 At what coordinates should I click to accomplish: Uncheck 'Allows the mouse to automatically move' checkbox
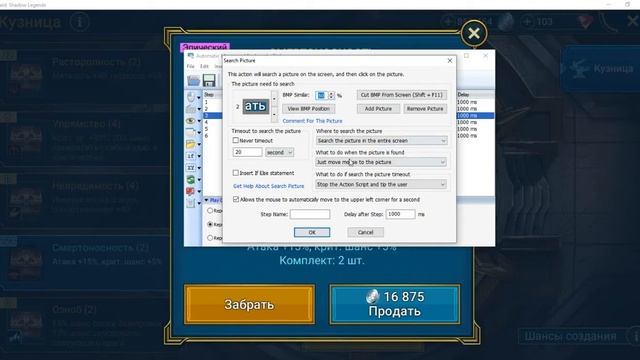click(x=236, y=199)
